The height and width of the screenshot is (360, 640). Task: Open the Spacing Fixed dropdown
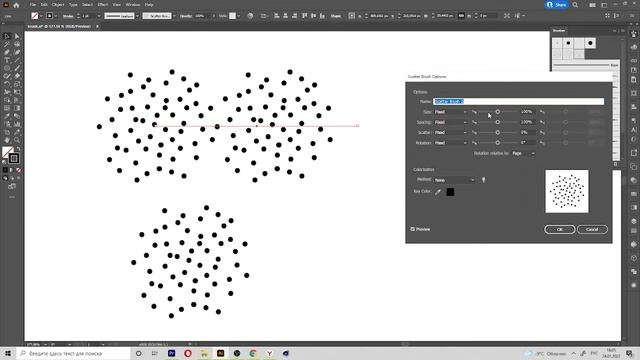coord(451,122)
